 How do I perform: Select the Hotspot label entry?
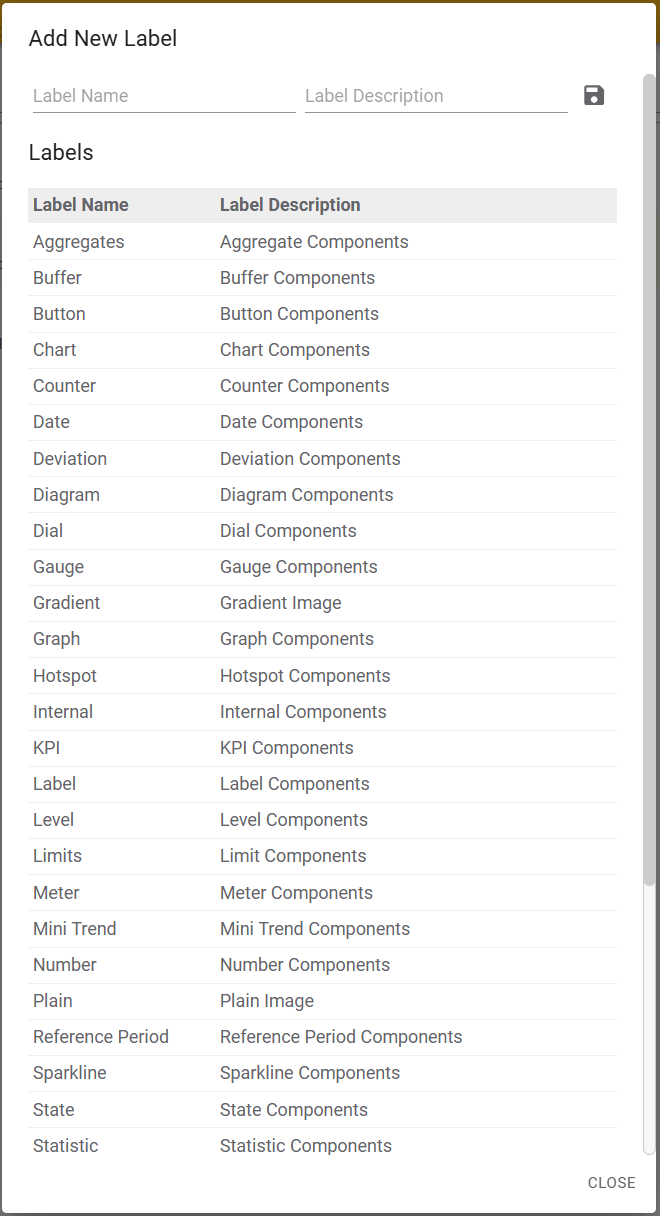click(65, 676)
